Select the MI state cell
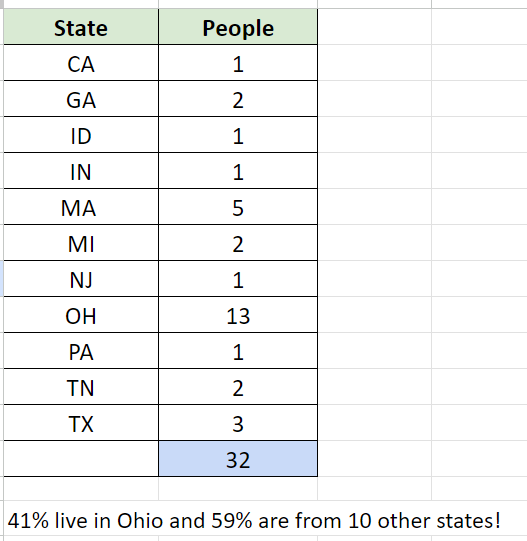This screenshot has height=541, width=527. click(x=81, y=244)
